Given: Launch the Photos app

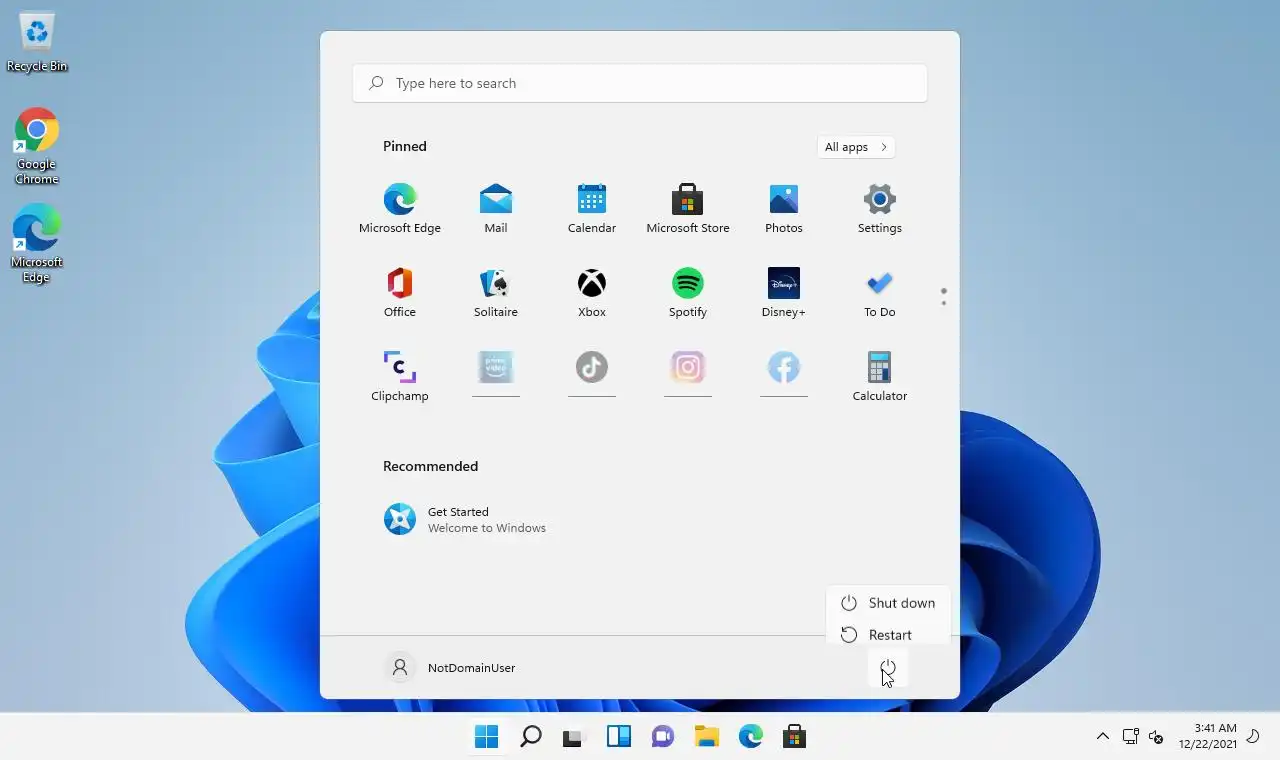Looking at the screenshot, I should (x=784, y=209).
